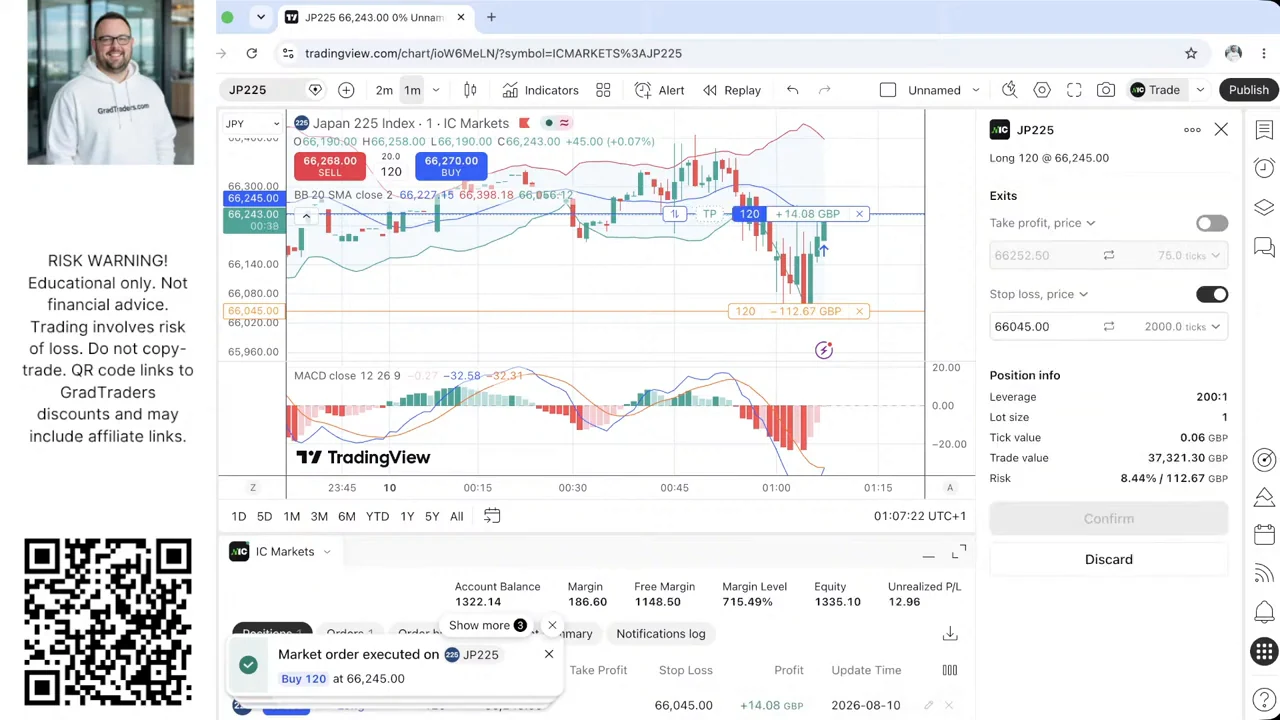
Task: Click the red SELL 66,268.00 button
Action: tap(329, 166)
